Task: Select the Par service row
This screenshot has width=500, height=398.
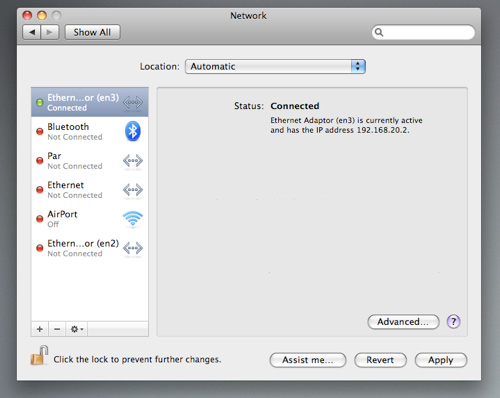Action: tap(90, 161)
